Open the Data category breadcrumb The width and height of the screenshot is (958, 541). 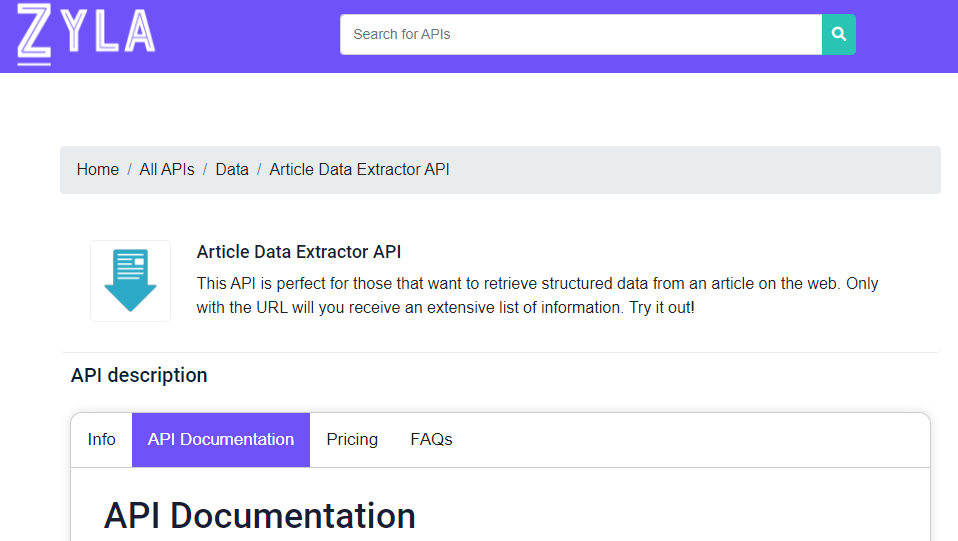[x=232, y=169]
